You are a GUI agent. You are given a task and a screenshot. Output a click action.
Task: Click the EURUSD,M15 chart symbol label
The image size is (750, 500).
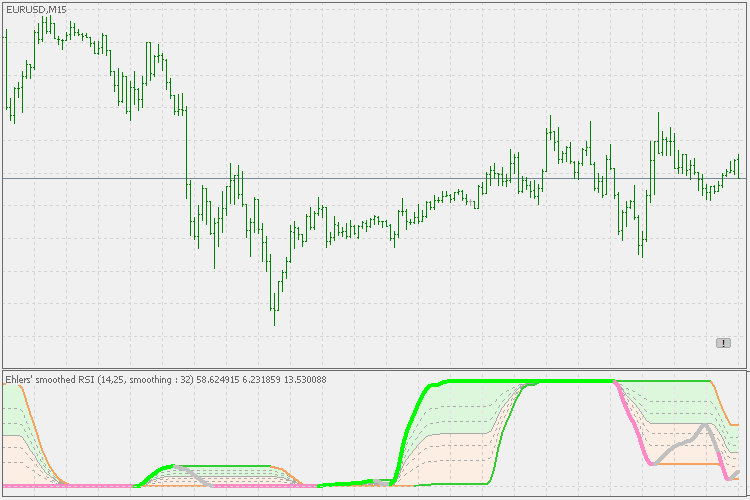click(x=36, y=10)
